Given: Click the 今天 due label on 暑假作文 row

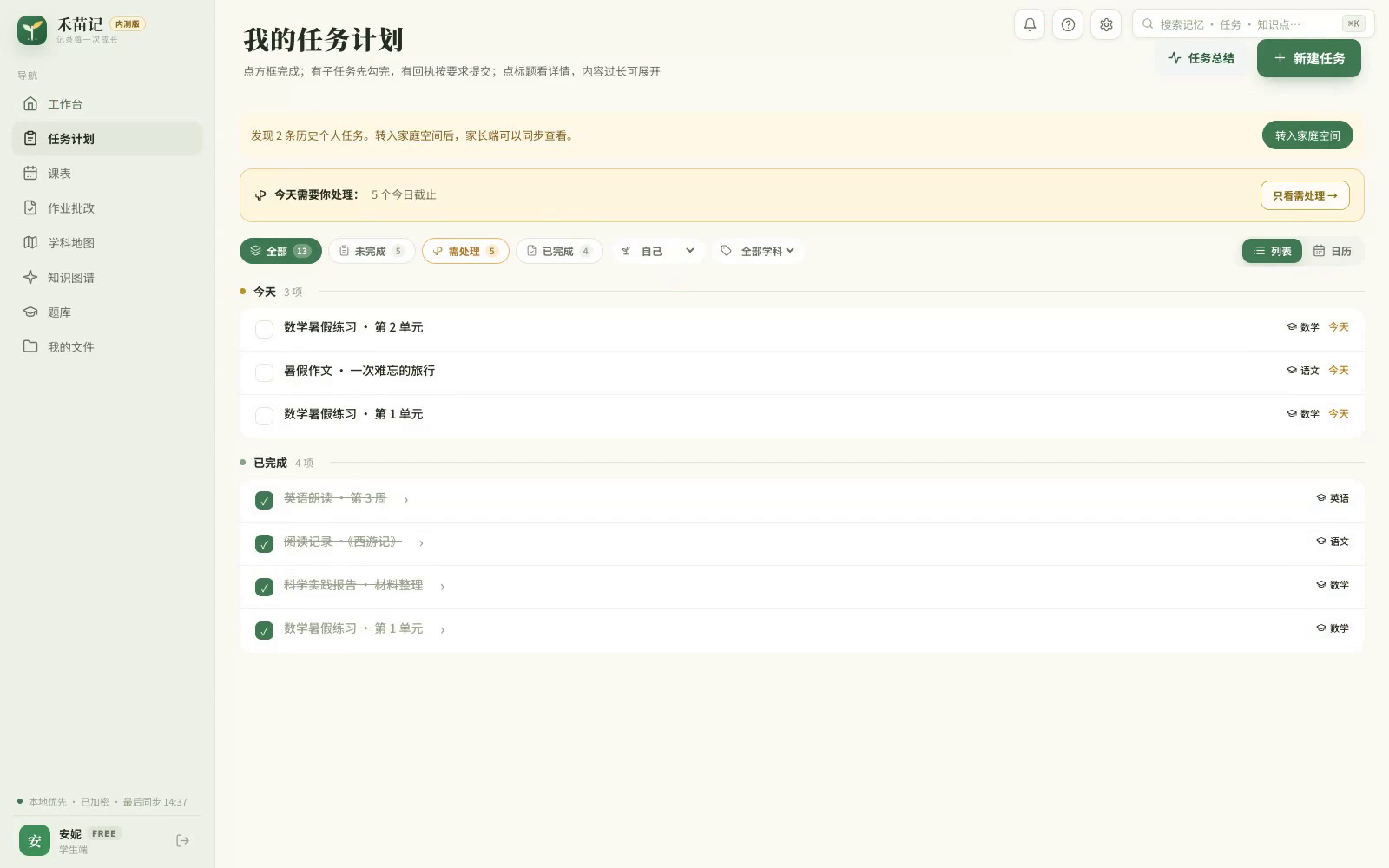Looking at the screenshot, I should click(1339, 371).
